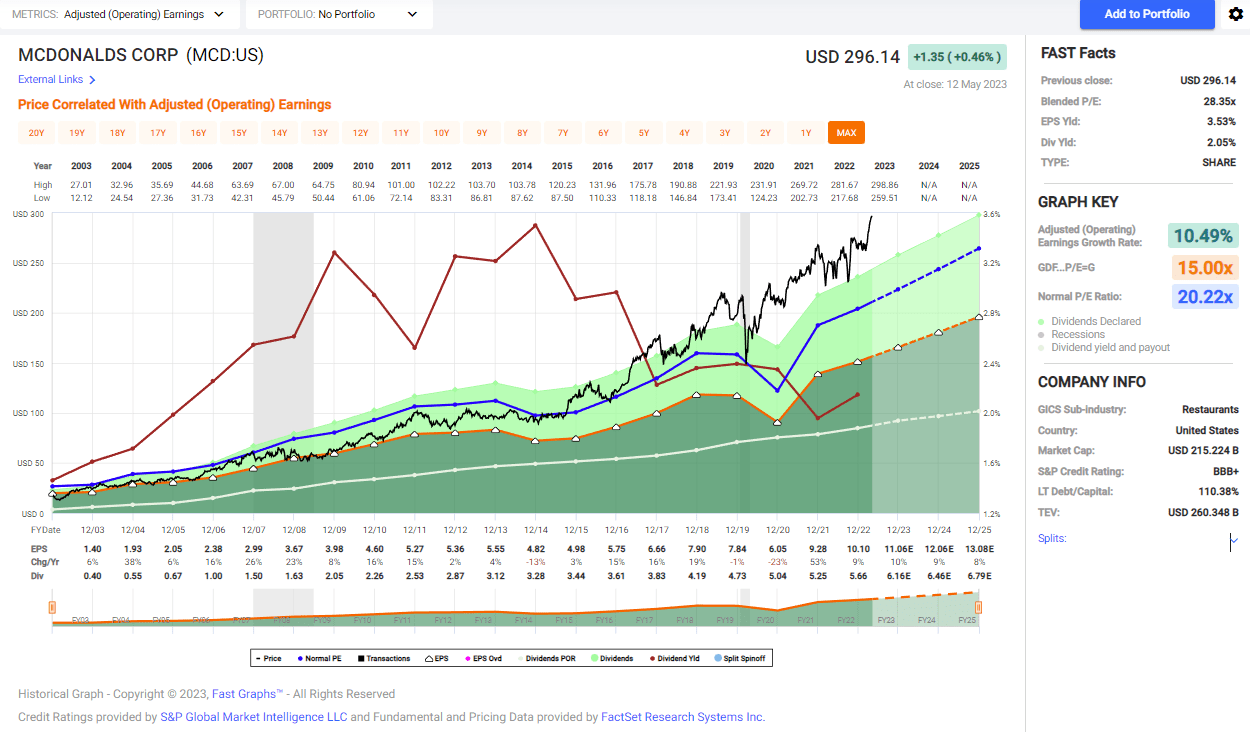Select the MAX time range
Image resolution: width=1250 pixels, height=732 pixels.
click(846, 133)
